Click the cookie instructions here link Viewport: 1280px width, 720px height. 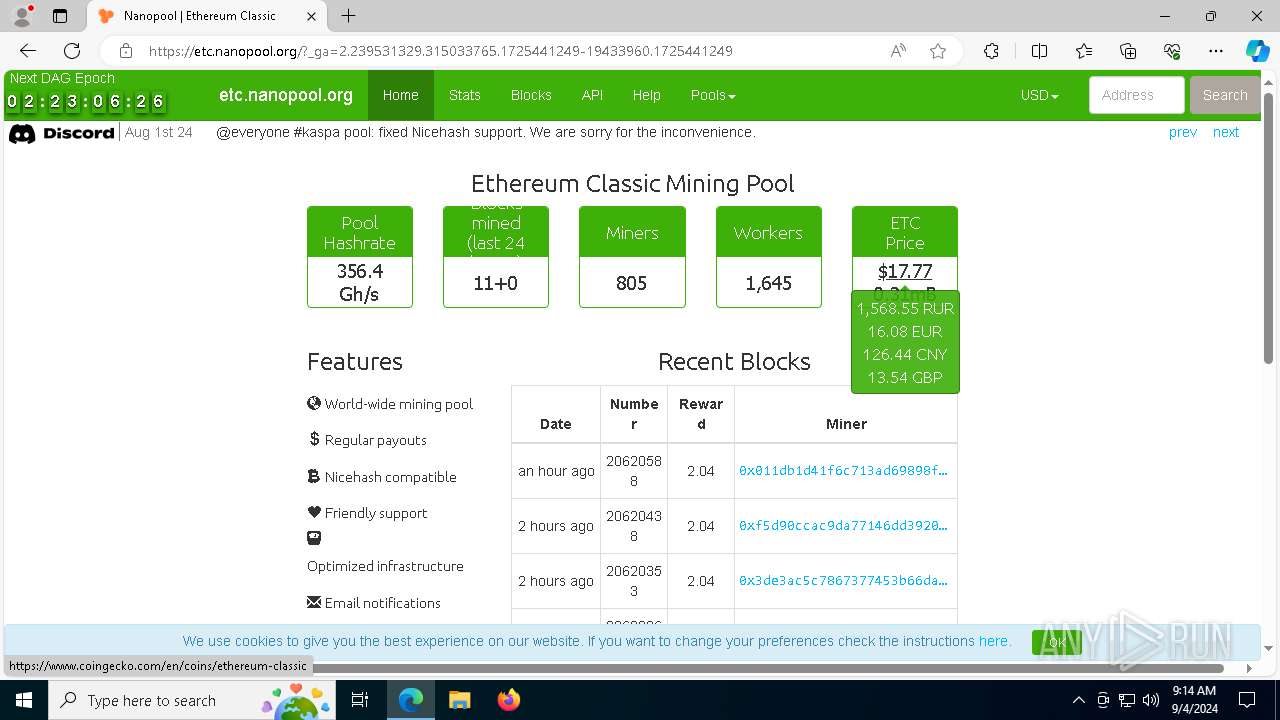(x=993, y=641)
